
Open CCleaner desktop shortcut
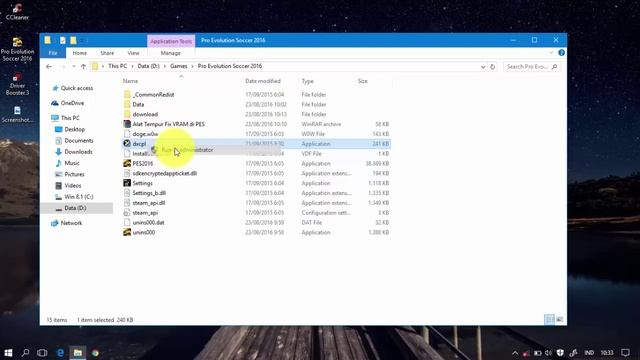pyautogui.click(x=17, y=11)
